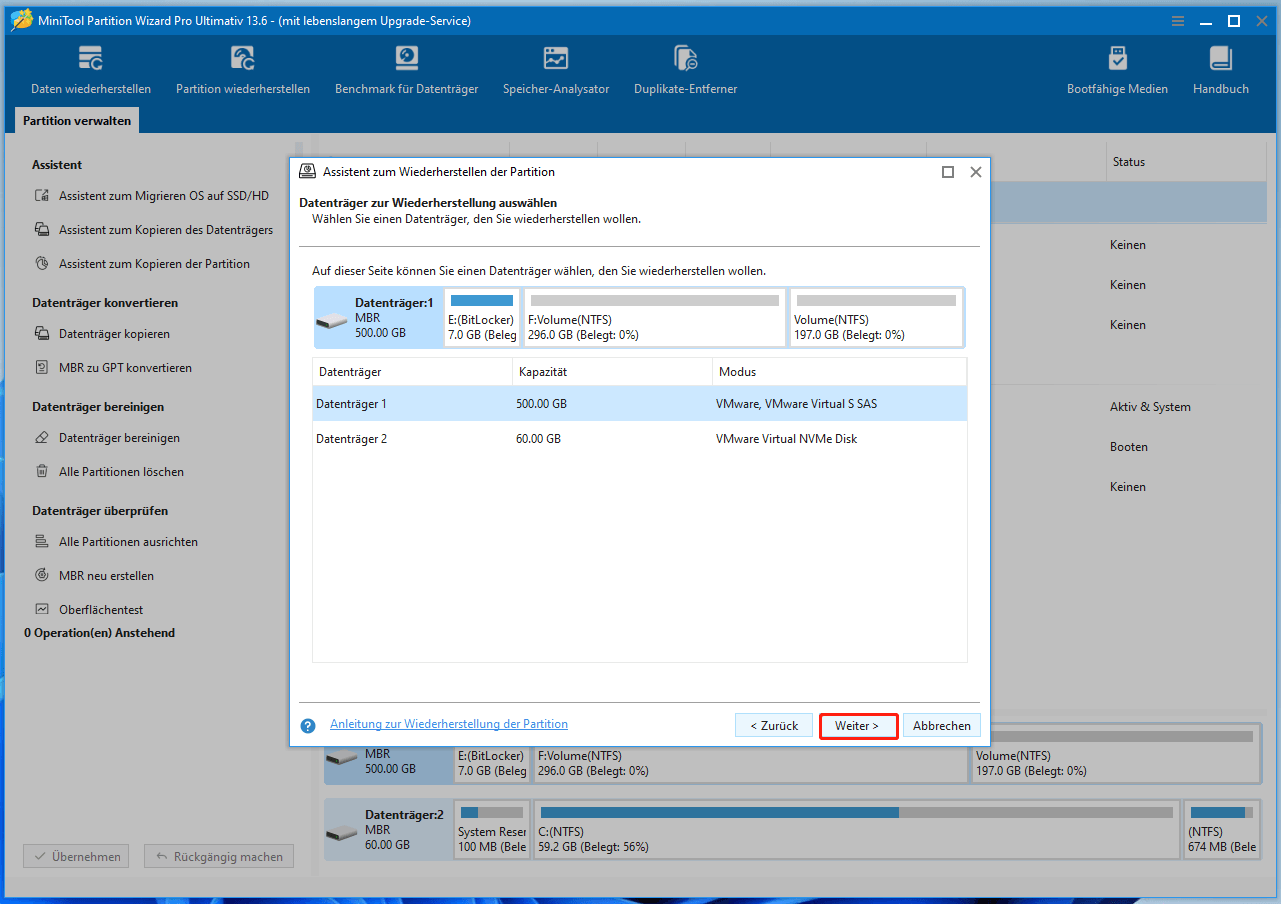Open the Partition wiederherstellen tool
1281x904 pixels.
[242, 68]
